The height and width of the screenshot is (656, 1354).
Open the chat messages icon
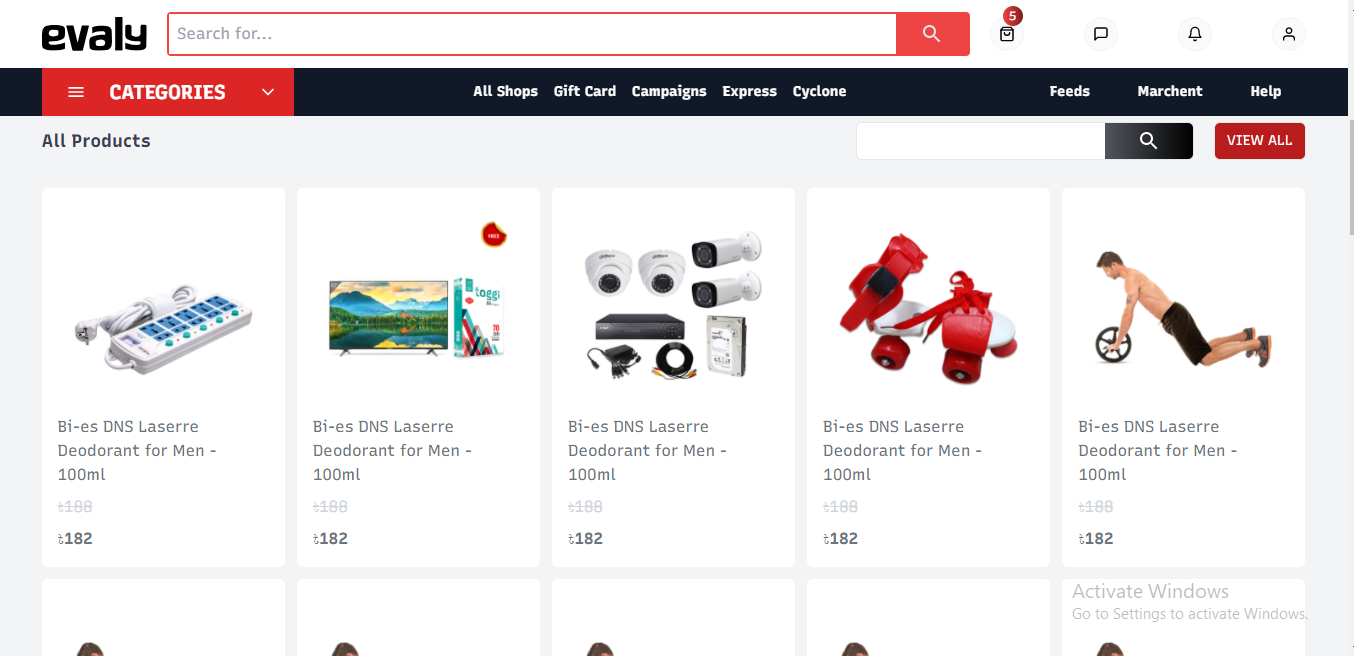point(1101,34)
